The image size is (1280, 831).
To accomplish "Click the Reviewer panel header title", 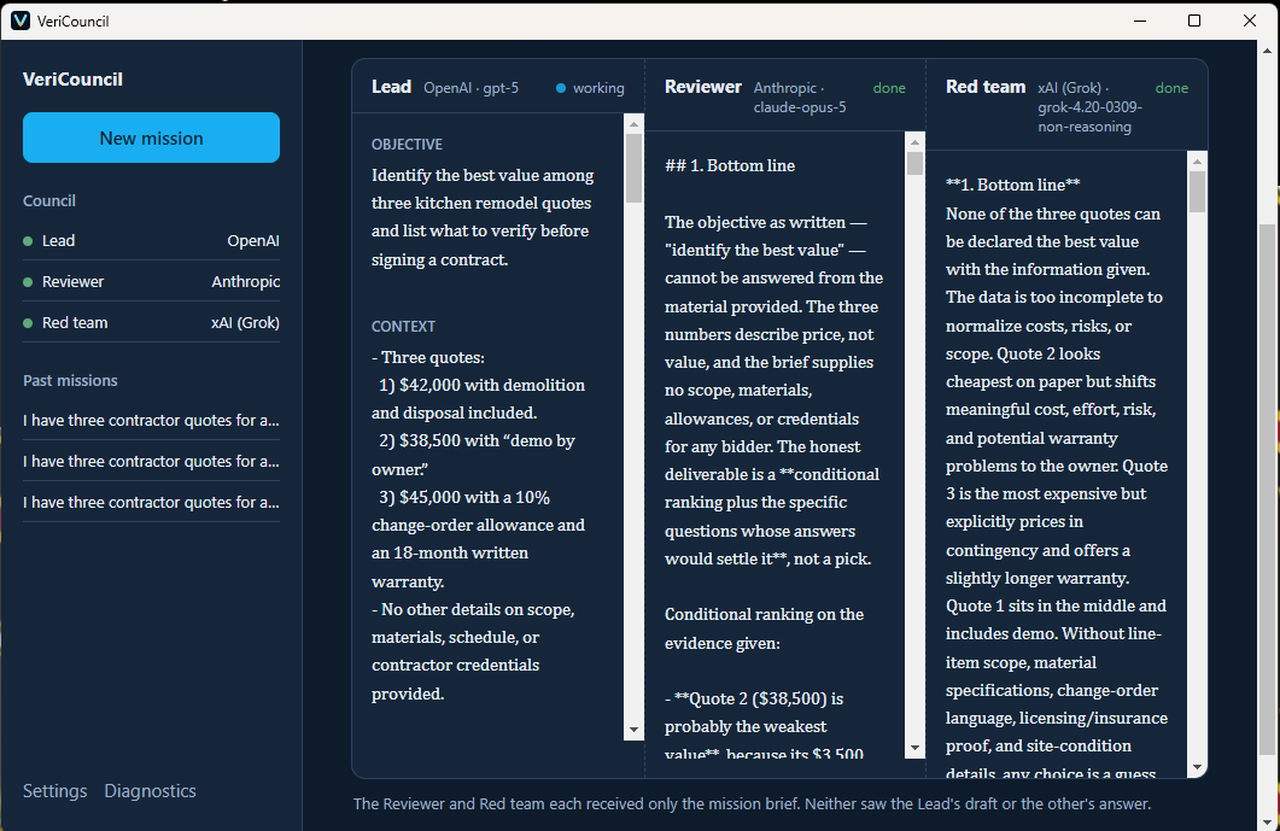I will click(703, 87).
